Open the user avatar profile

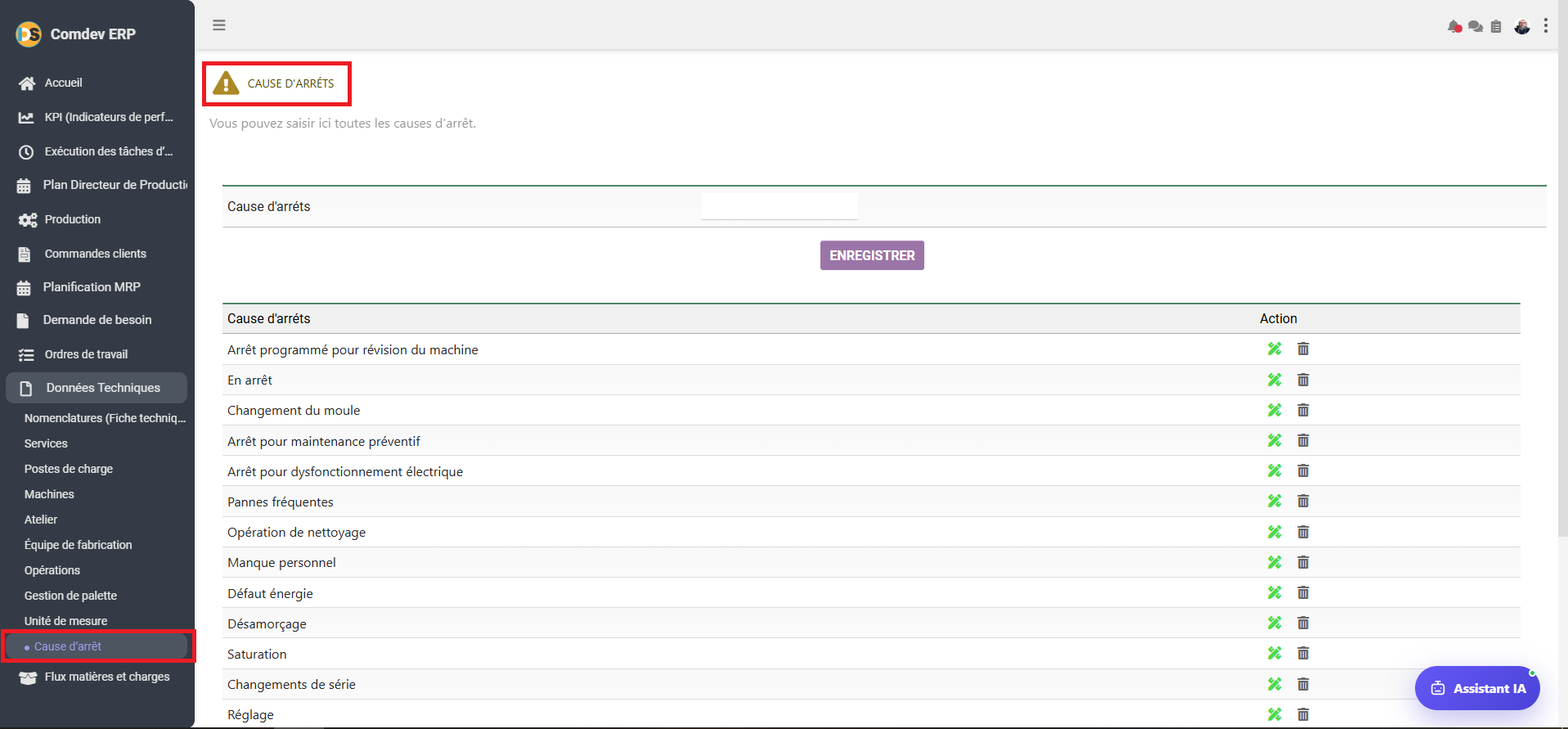(x=1522, y=26)
